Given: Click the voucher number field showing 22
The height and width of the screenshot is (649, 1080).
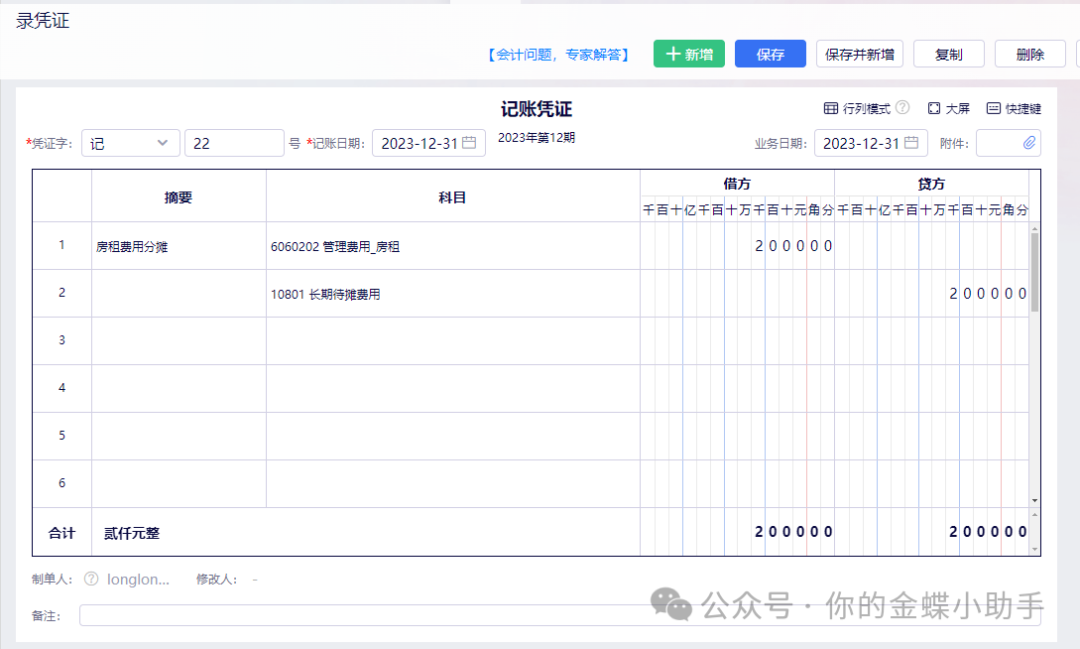Looking at the screenshot, I should [234, 143].
